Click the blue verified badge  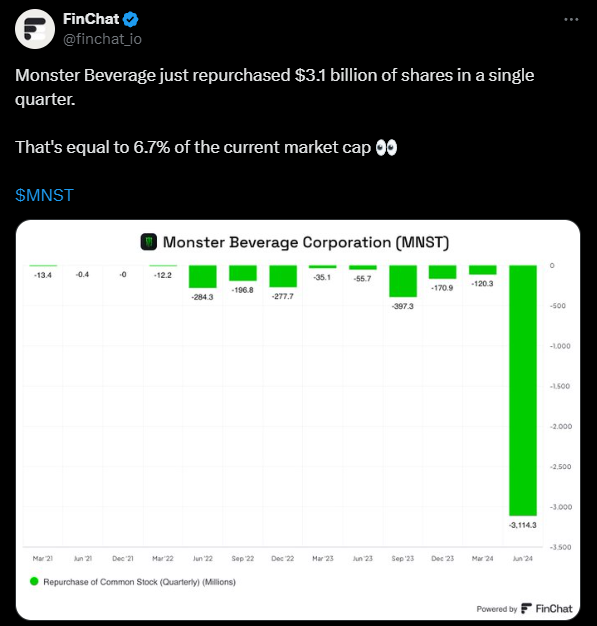pos(131,19)
